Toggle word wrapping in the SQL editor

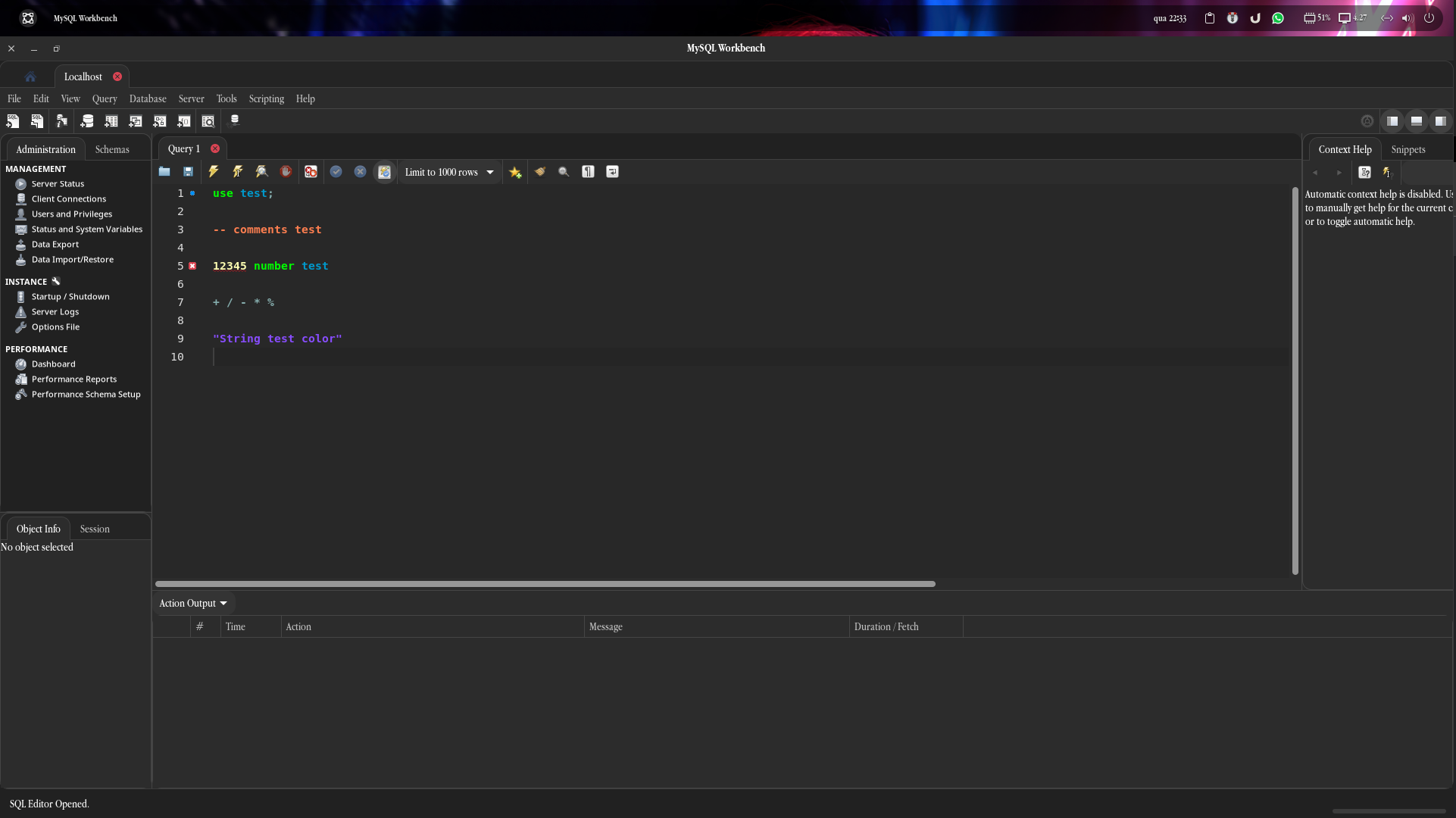612,172
